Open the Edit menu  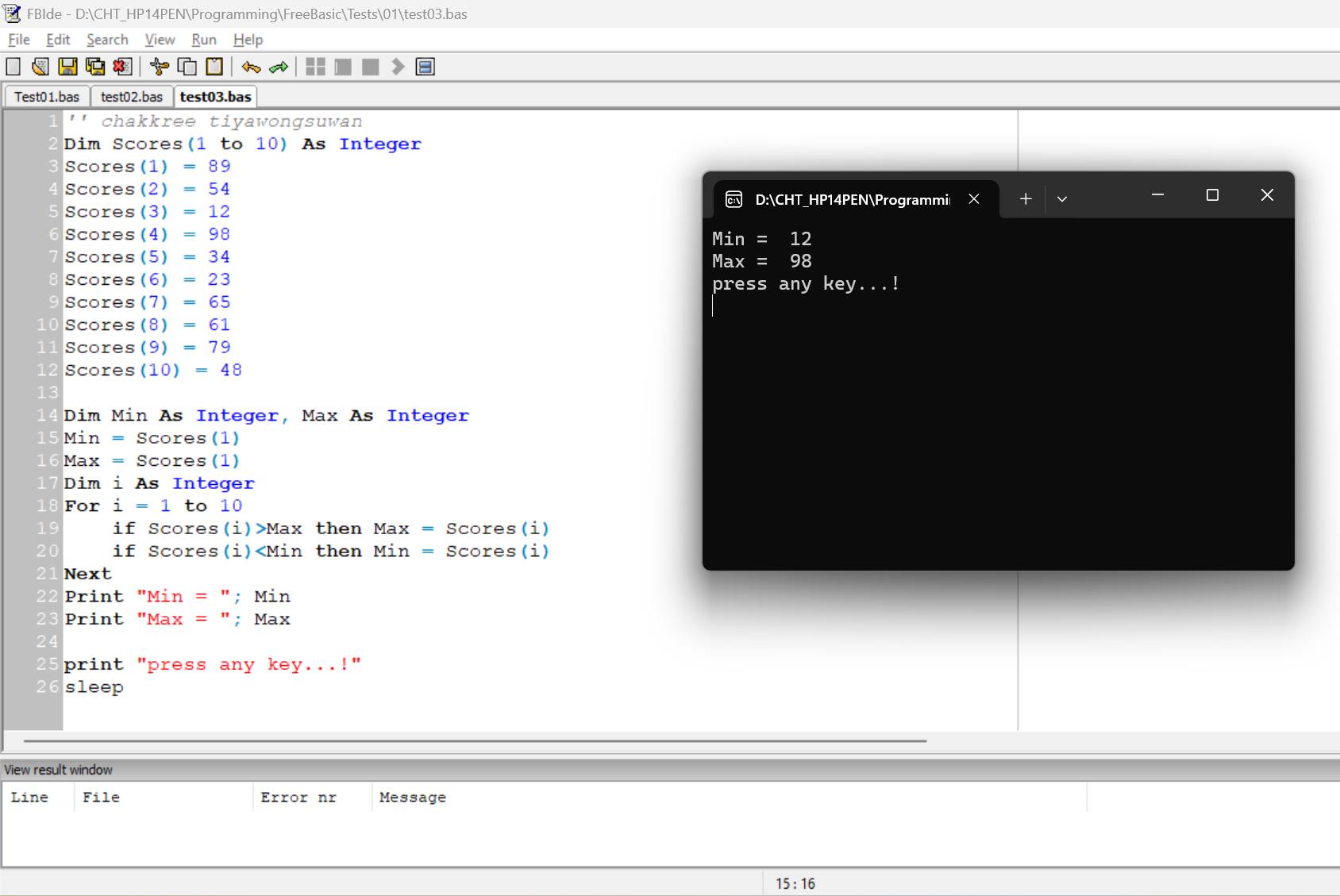pos(58,40)
